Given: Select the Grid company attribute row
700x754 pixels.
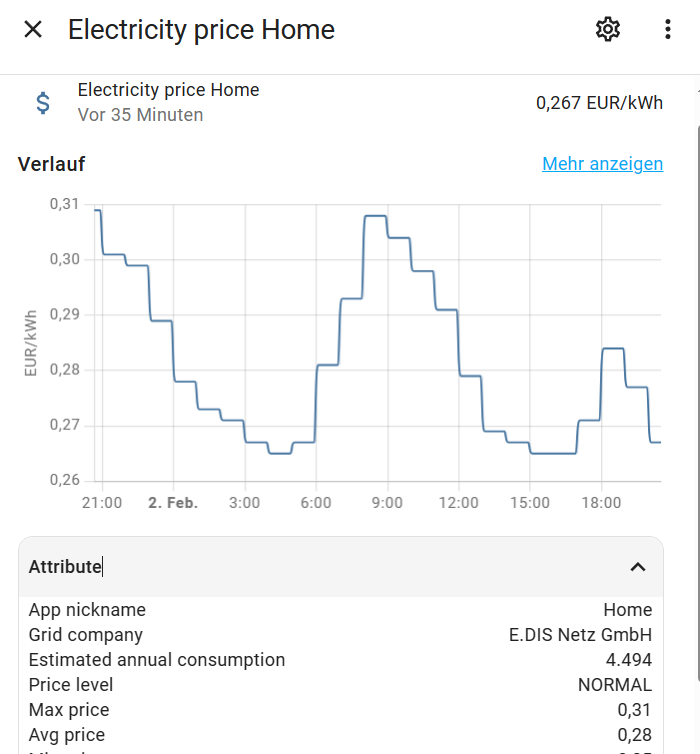Looking at the screenshot, I should [340, 635].
